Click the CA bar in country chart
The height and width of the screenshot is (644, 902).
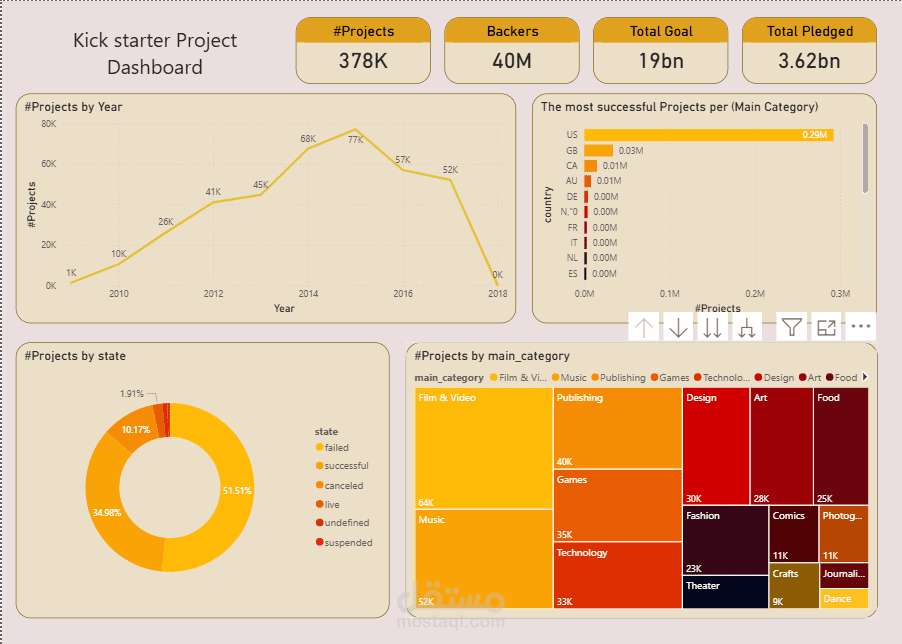[x=590, y=166]
